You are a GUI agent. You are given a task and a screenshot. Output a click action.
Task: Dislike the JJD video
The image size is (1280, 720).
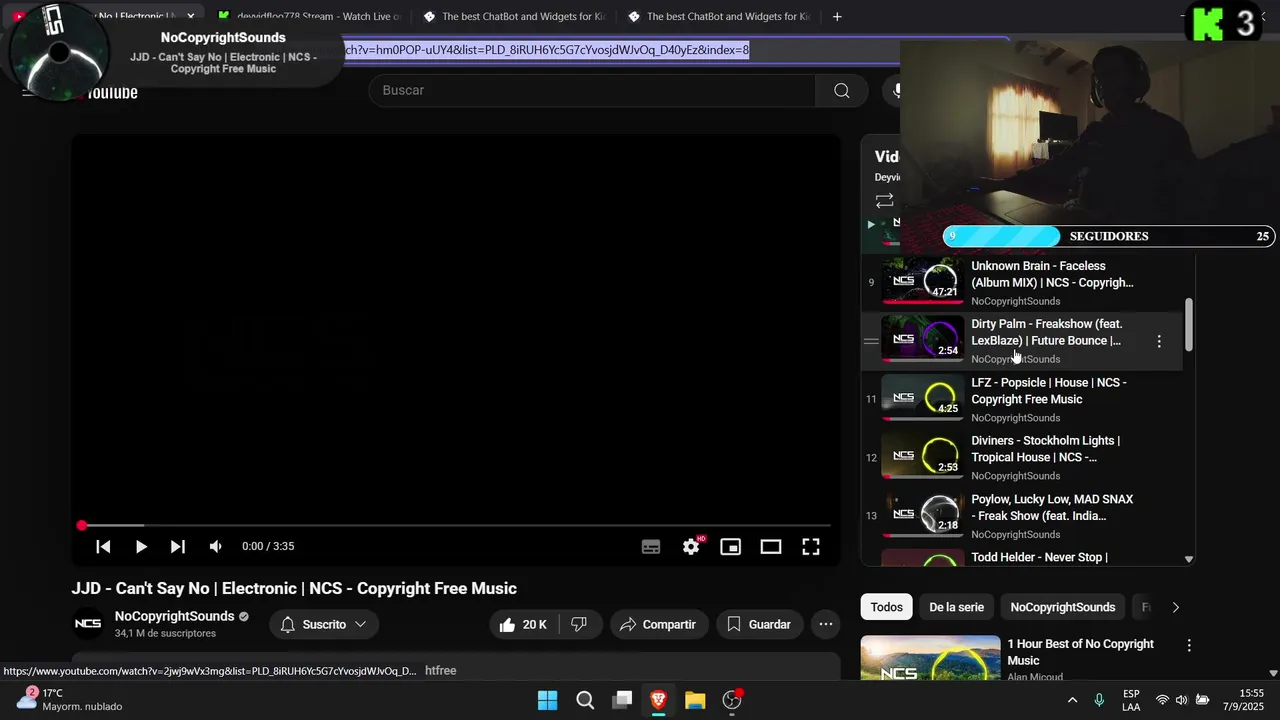coord(579,624)
